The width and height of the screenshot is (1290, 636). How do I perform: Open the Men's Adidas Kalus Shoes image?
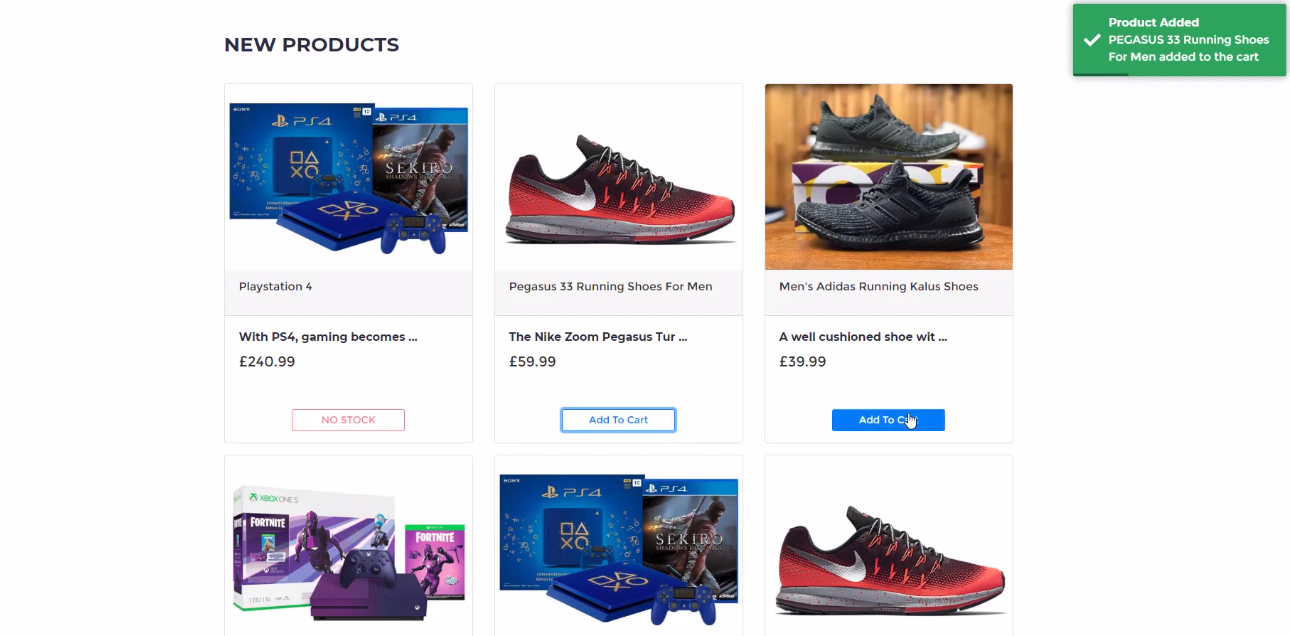tap(888, 176)
